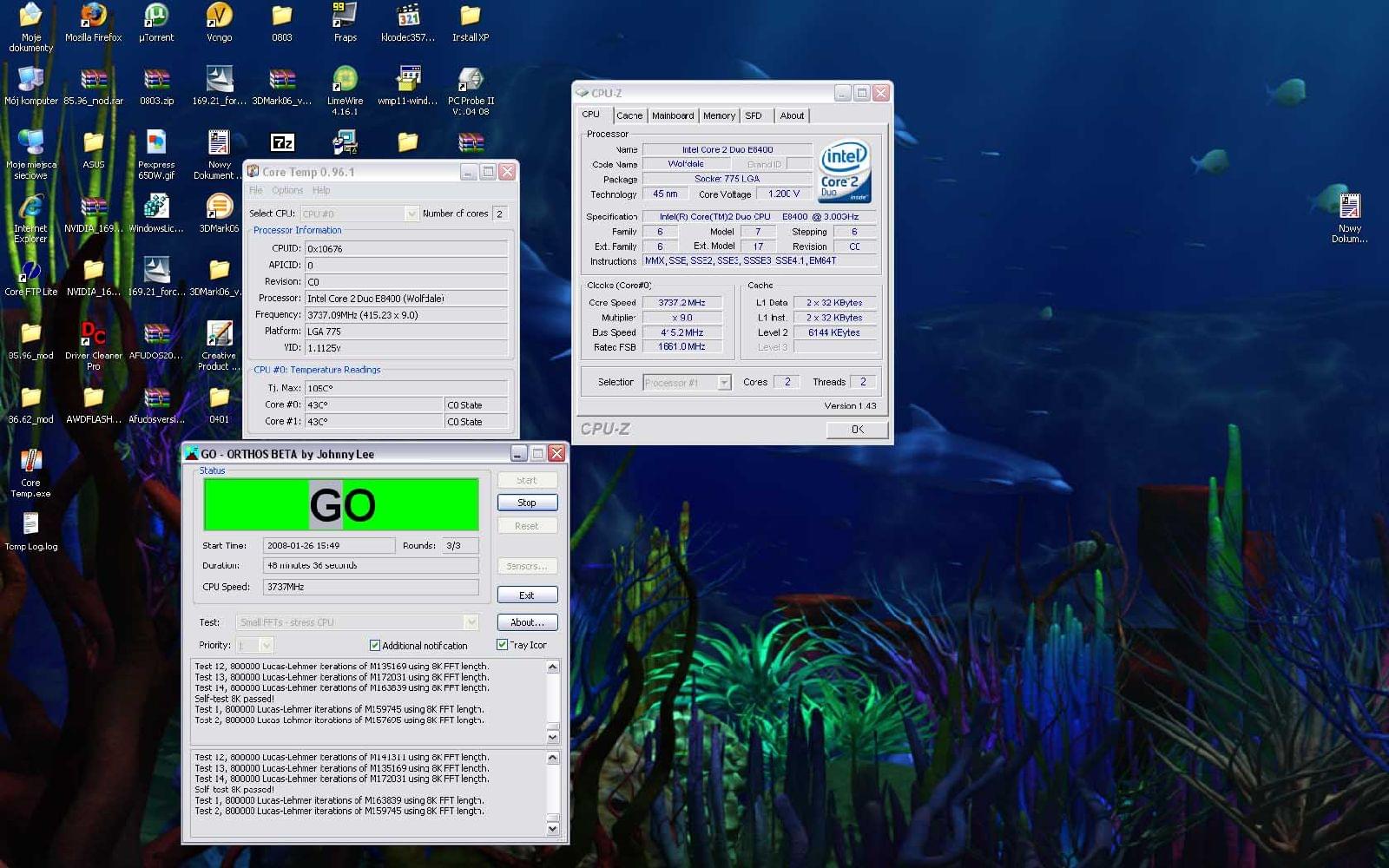Image resolution: width=1389 pixels, height=868 pixels.
Task: Open the Options menu in Core Temp
Action: pyautogui.click(x=287, y=191)
